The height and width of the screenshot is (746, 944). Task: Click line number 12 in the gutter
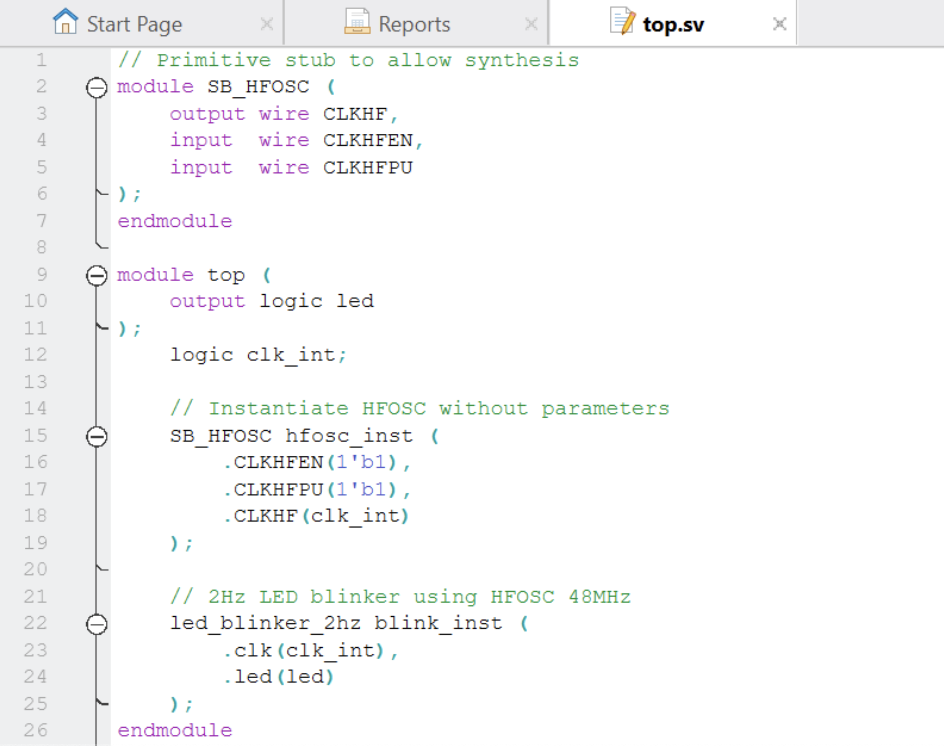pos(35,354)
